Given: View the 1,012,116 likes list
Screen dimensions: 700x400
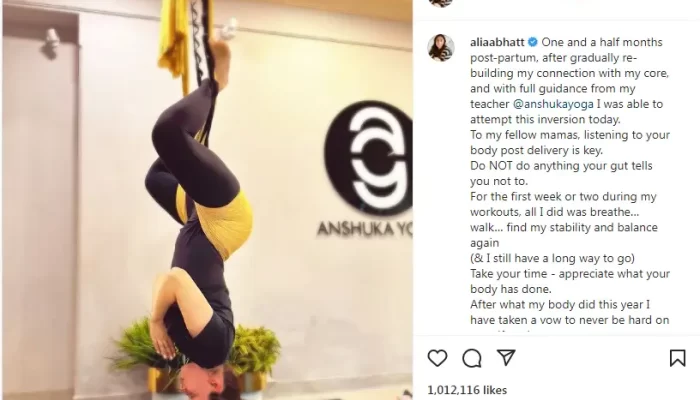Looking at the screenshot, I should pos(467,390).
